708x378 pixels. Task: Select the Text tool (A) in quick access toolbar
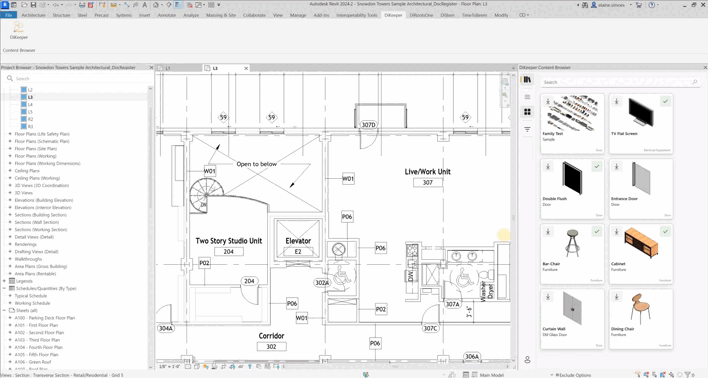click(144, 5)
